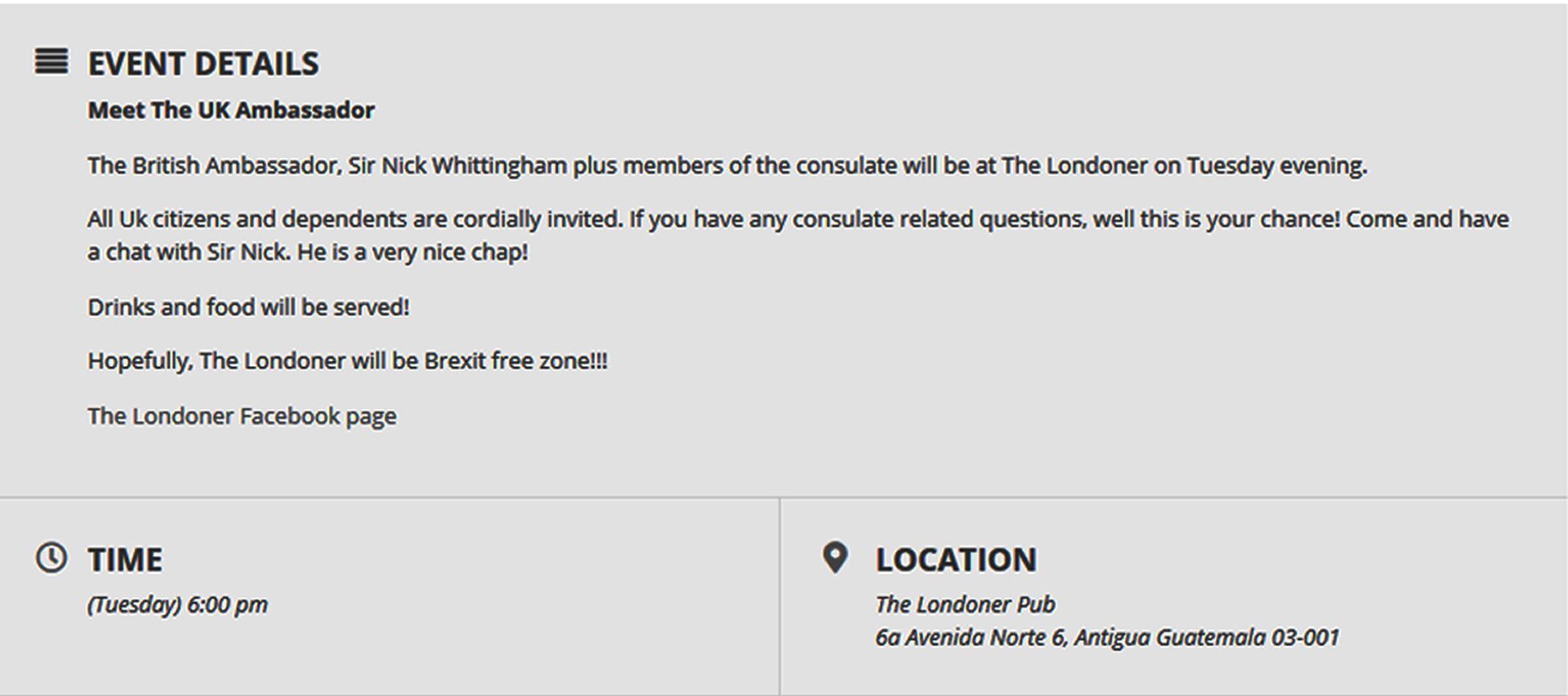The width and height of the screenshot is (1568, 696).
Task: Click the Event Details list icon
Action: pos(51,61)
